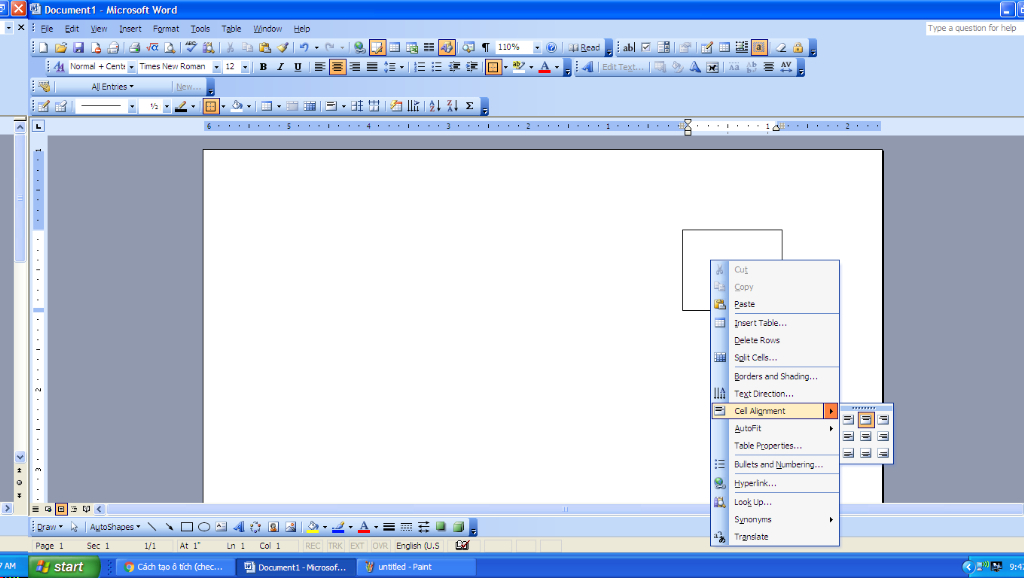Click the Read button
The image size is (1024, 578).
click(584, 48)
